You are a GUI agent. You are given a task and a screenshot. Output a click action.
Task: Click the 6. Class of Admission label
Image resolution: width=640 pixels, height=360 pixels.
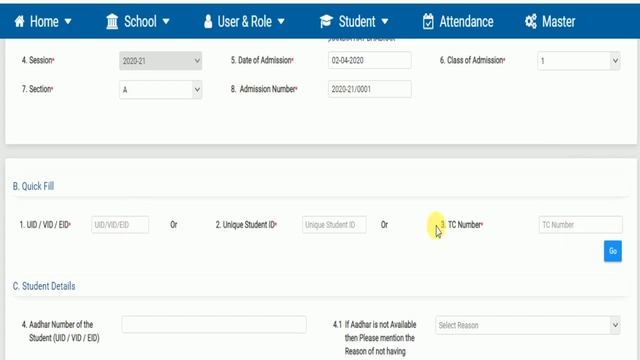(472, 60)
